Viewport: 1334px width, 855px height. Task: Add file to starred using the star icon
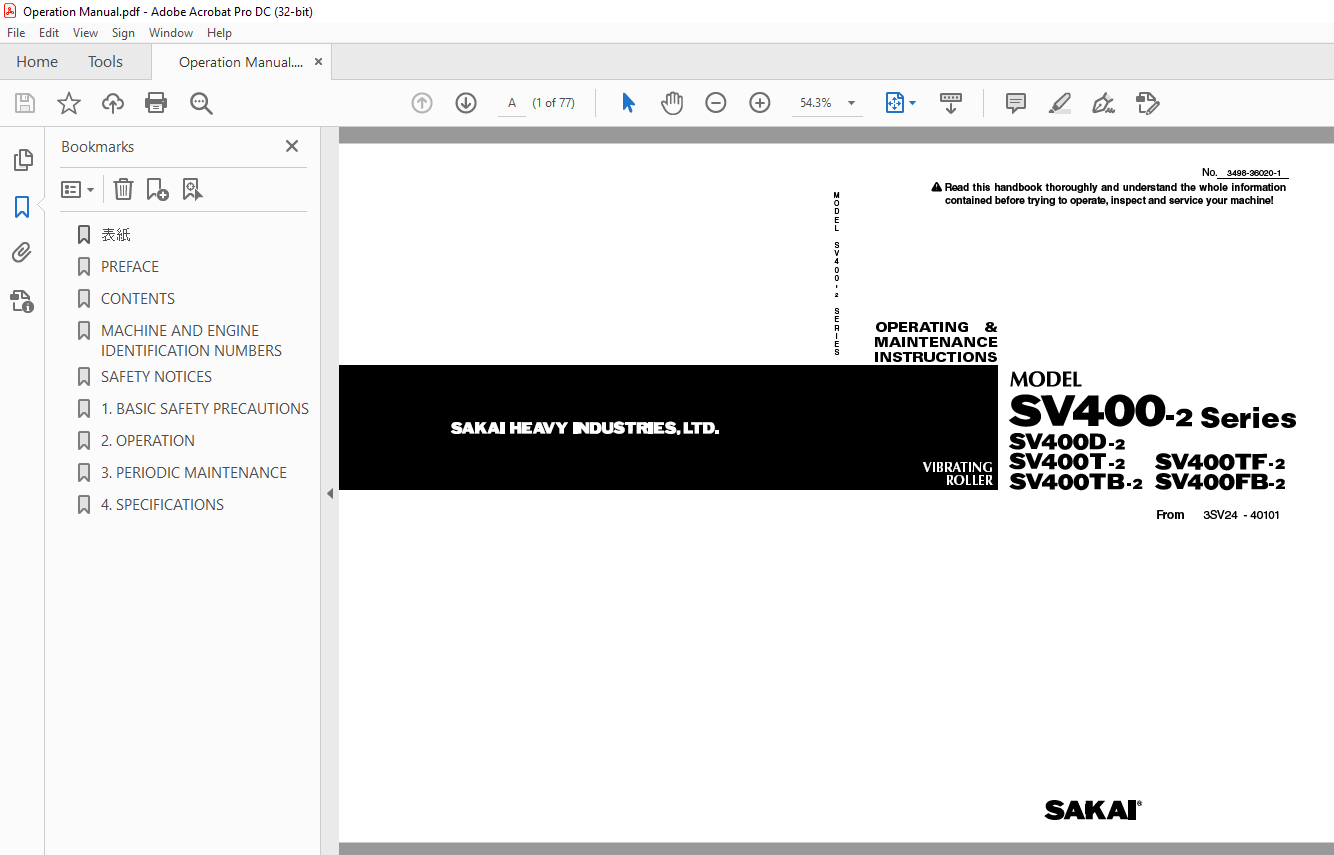pyautogui.click(x=69, y=103)
